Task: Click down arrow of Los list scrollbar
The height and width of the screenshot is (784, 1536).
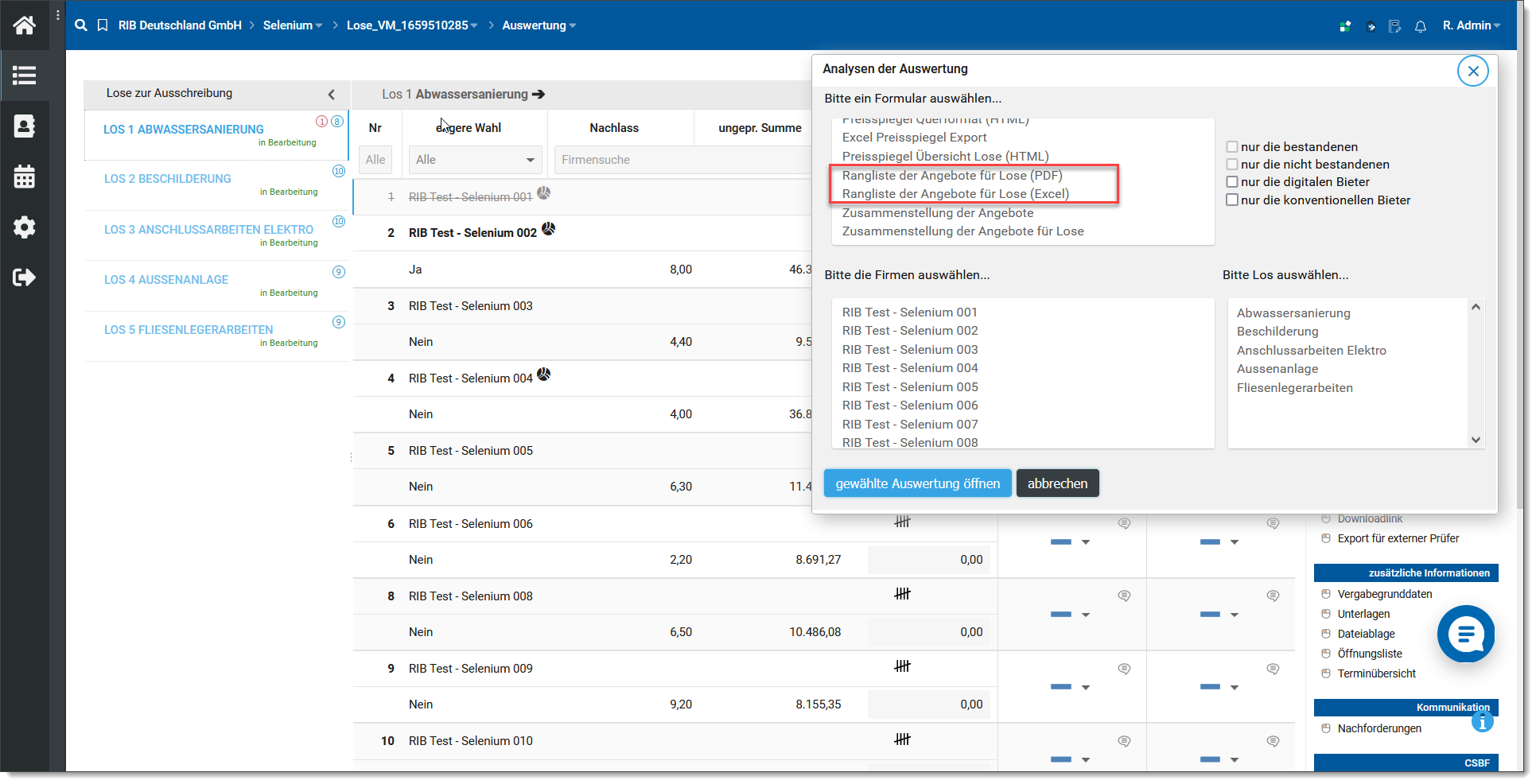Action: pyautogui.click(x=1476, y=440)
